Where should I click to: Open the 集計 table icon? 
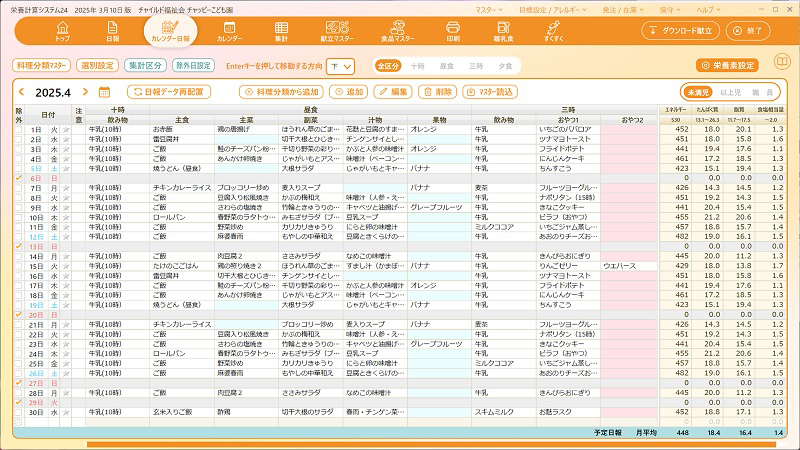pos(281,31)
